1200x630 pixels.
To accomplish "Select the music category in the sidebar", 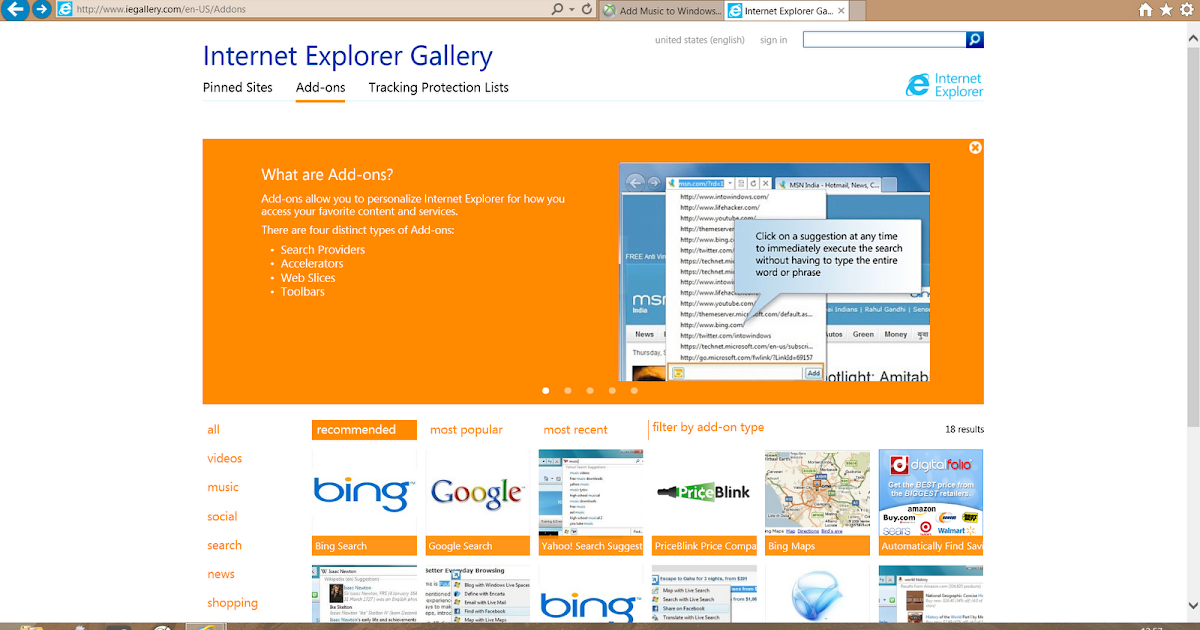I will pyautogui.click(x=223, y=487).
